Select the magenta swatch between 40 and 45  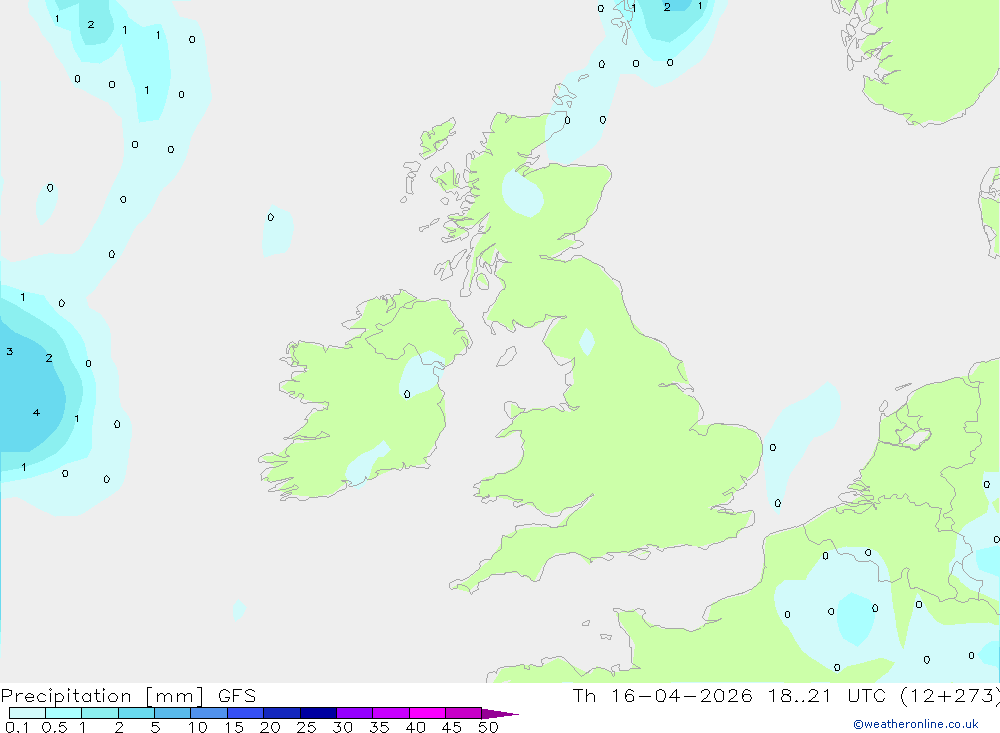[x=427, y=713]
